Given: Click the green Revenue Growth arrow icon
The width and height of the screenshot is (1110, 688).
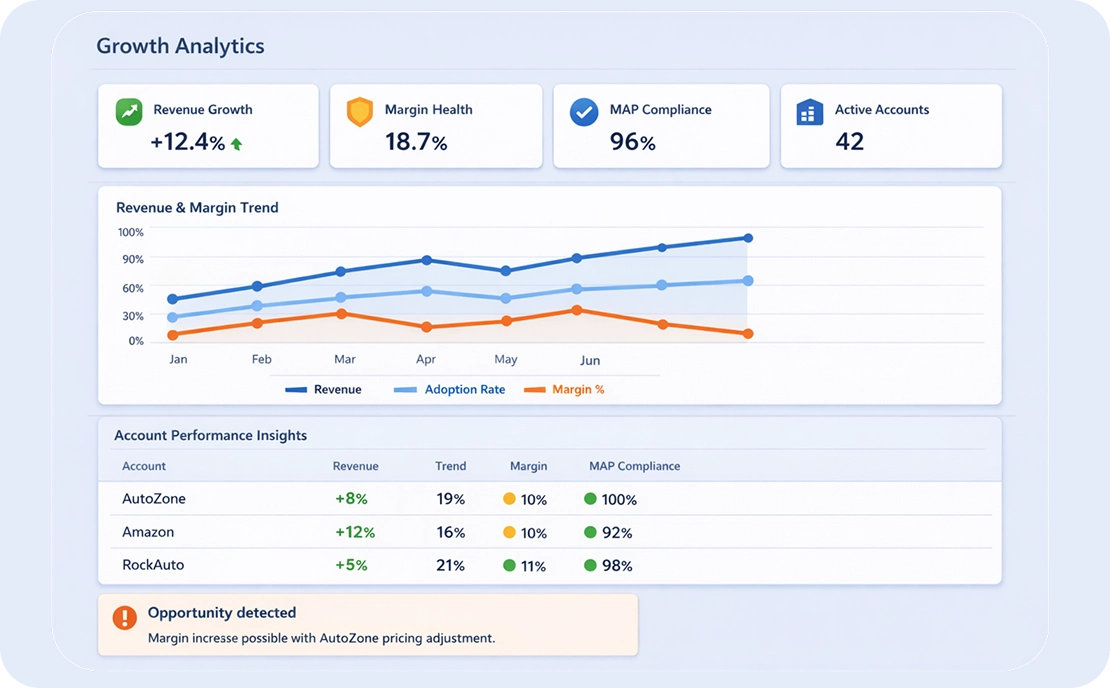Looking at the screenshot, I should click(x=129, y=111).
